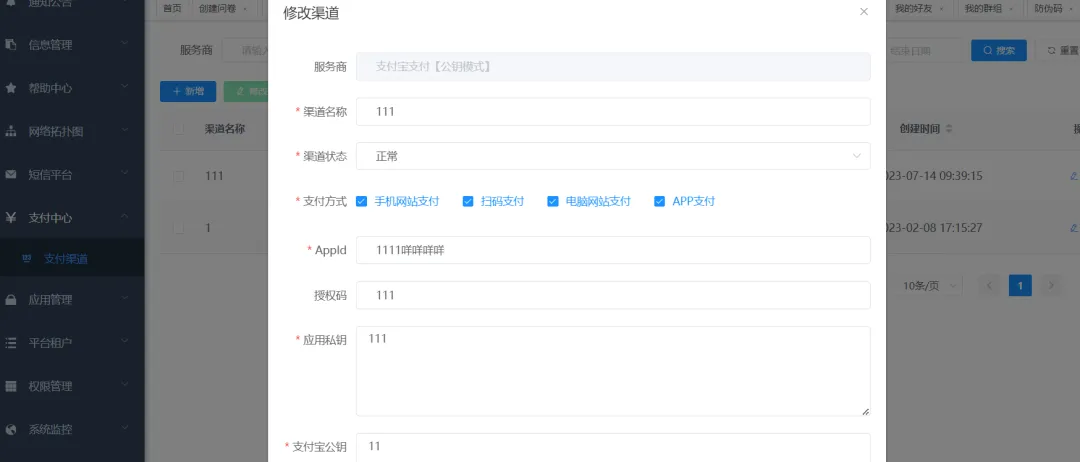
Task: Uncheck 电脑网站支付 payment method
Action: 552,202
